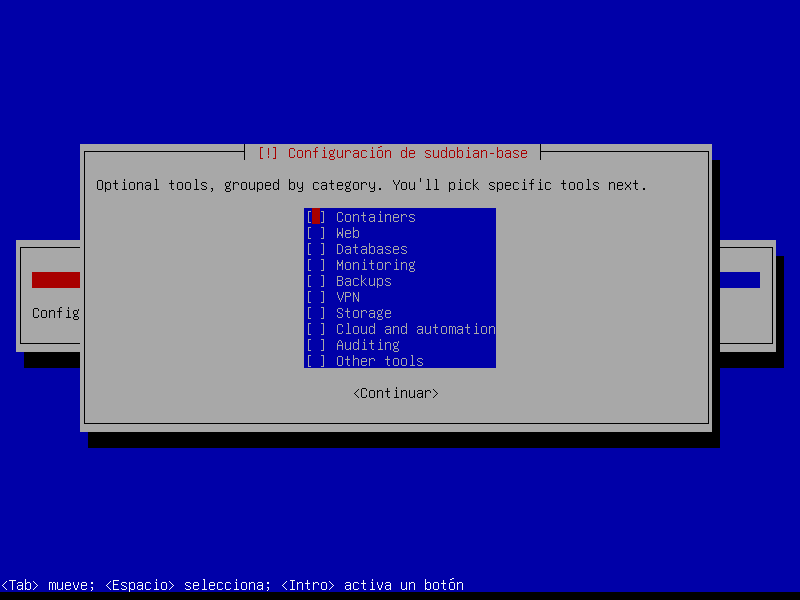Tick the Auditing checkbox
This screenshot has height=600, width=800.
(316, 345)
